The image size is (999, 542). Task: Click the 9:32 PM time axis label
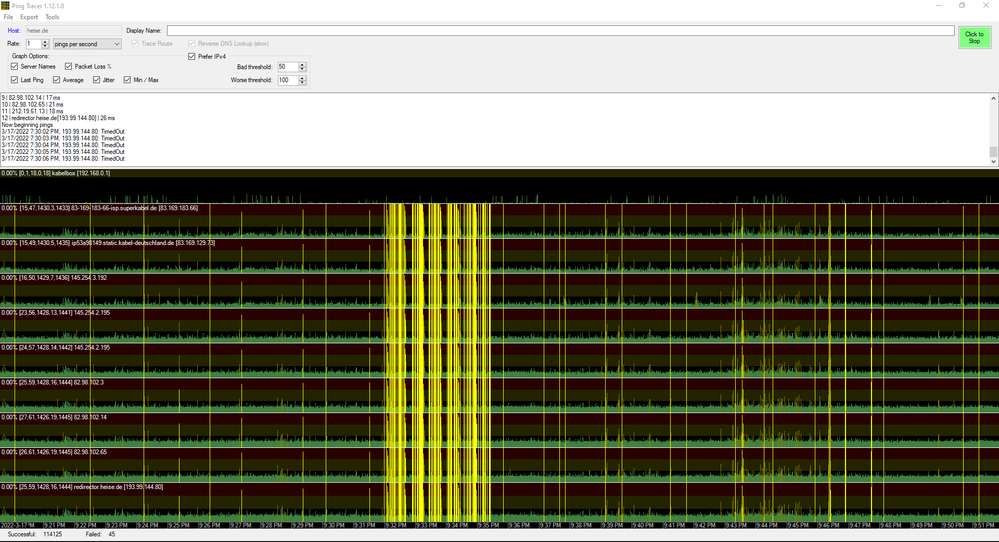[x=396, y=525]
